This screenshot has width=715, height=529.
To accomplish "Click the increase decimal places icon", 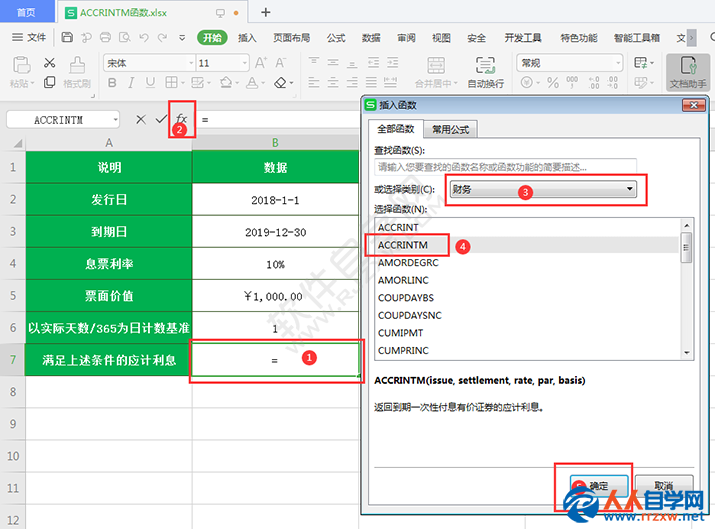I will coord(594,83).
